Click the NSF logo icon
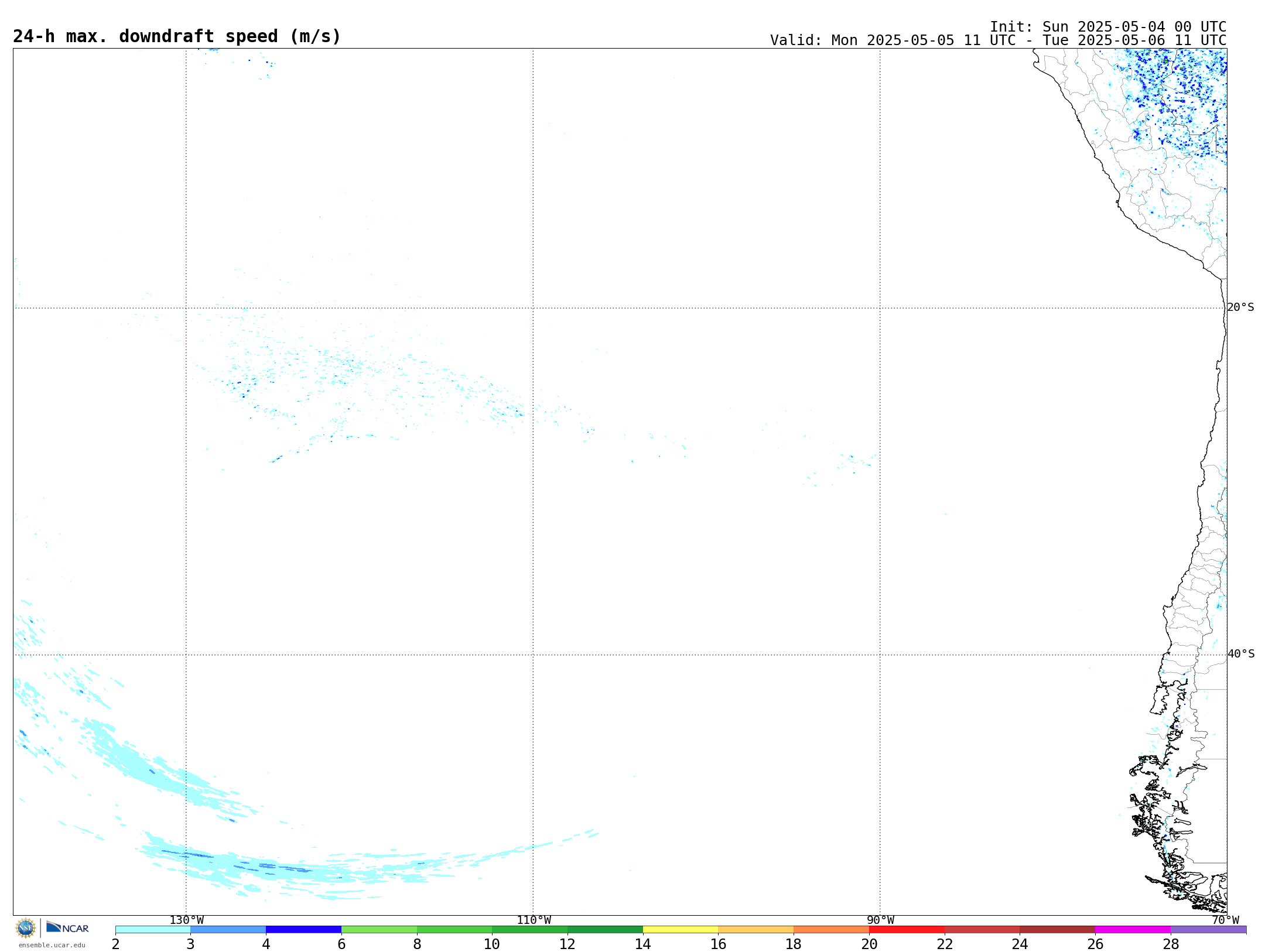The width and height of the screenshot is (1265, 952). pos(25,928)
